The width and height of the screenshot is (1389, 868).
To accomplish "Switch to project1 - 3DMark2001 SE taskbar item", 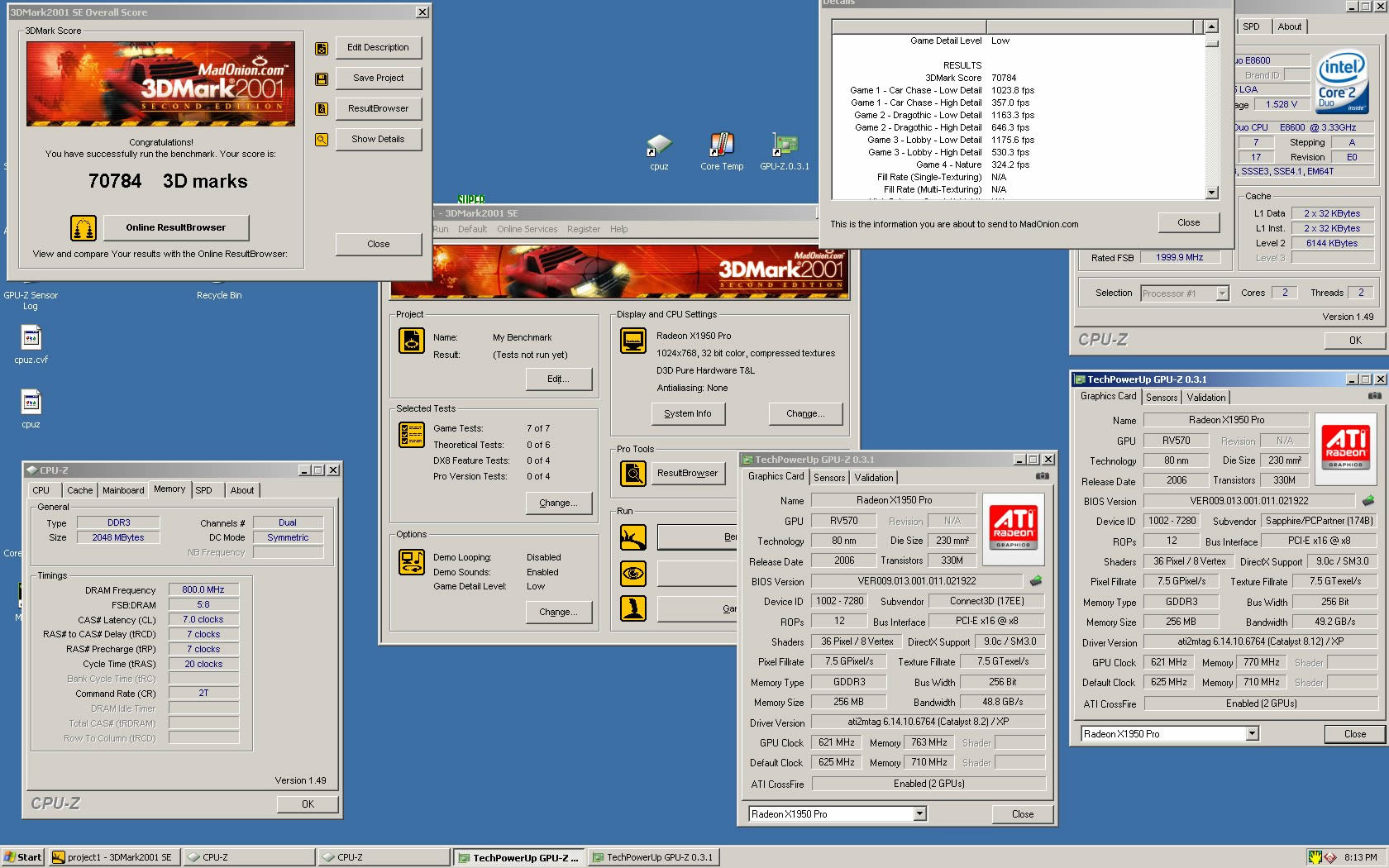I will coord(113,857).
